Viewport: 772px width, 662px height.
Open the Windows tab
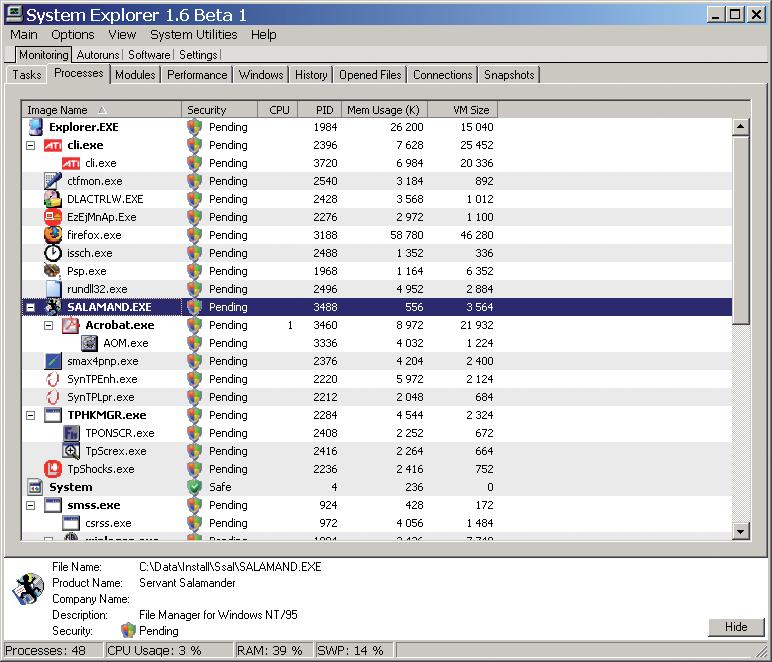261,75
